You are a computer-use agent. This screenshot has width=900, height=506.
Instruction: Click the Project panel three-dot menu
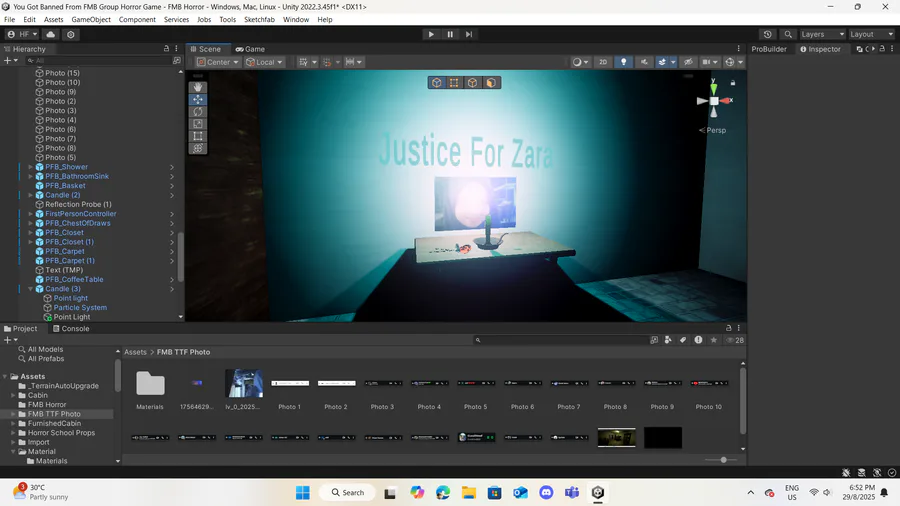[x=739, y=328]
